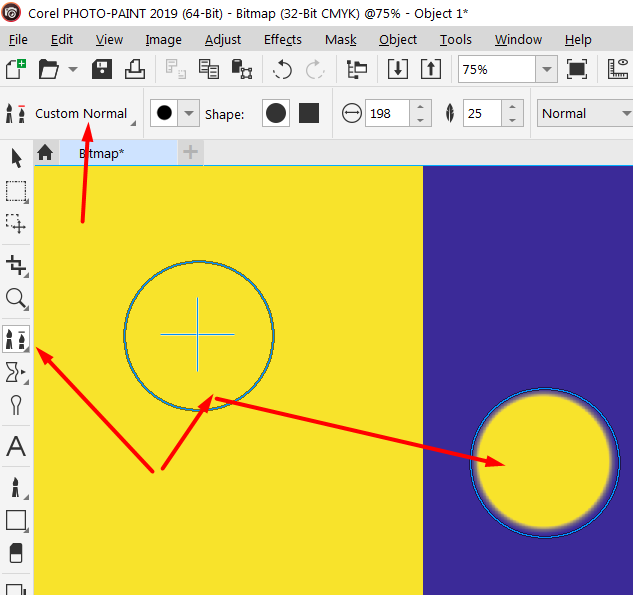Select the Liquid smear tool
633x595 pixels.
[16, 372]
